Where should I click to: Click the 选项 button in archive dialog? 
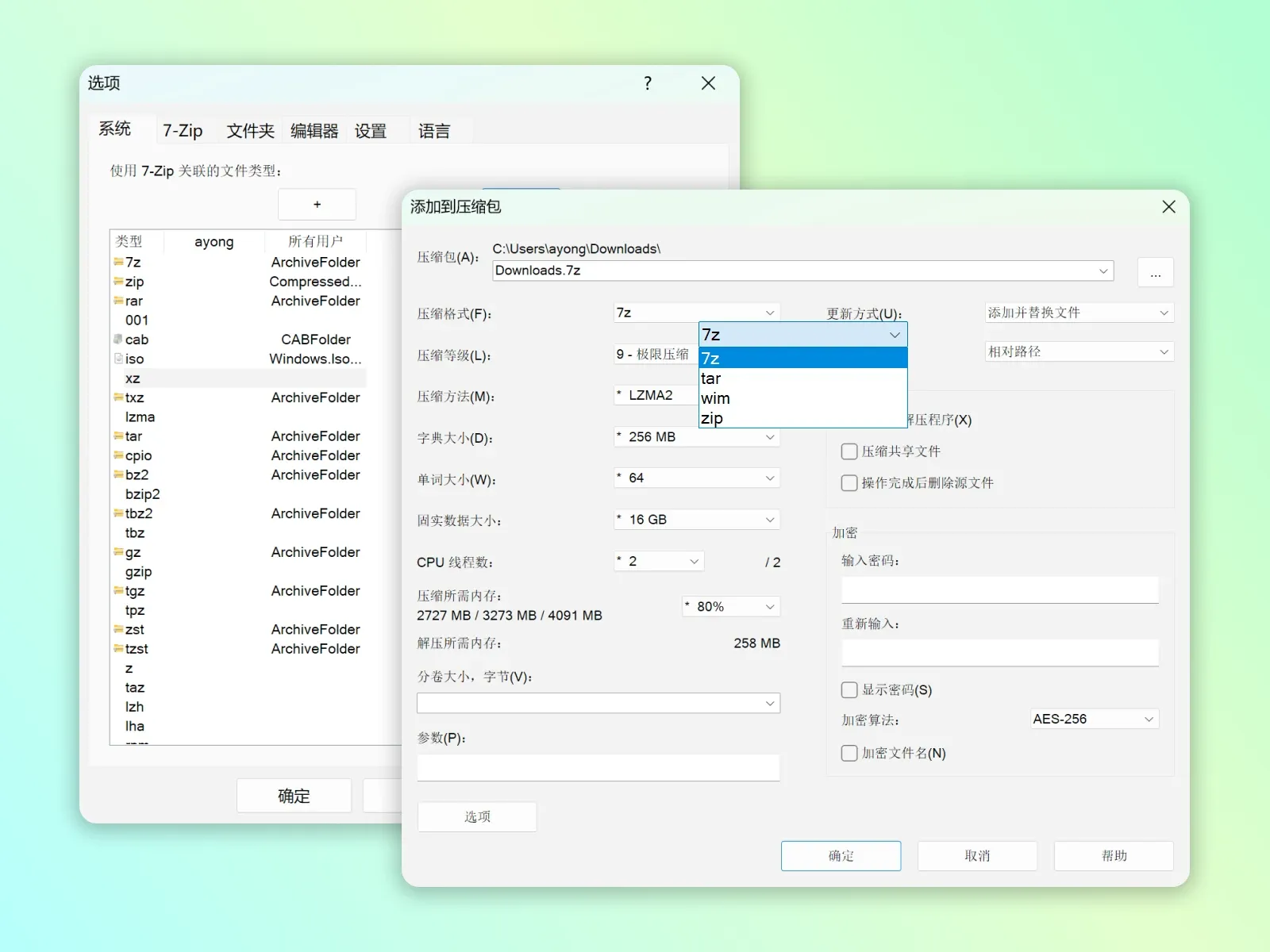pos(477,816)
